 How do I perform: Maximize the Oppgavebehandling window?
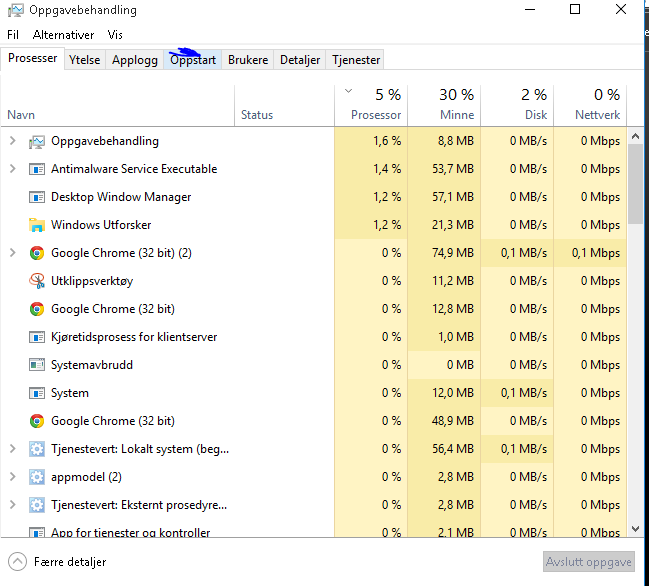[x=575, y=10]
